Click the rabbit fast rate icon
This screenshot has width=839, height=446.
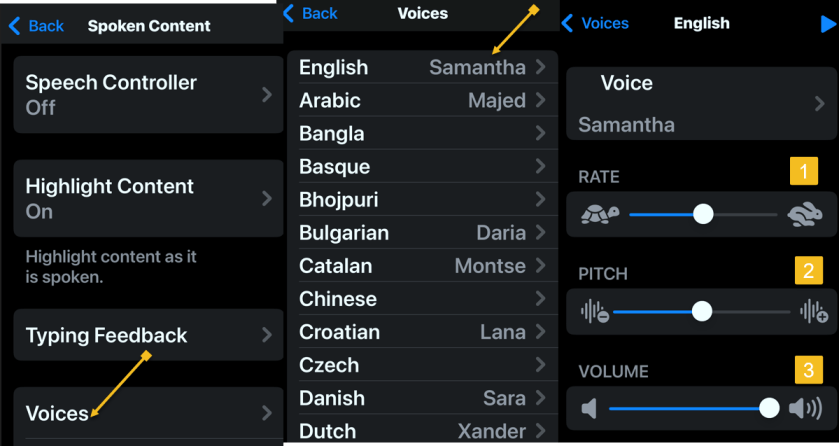click(x=806, y=214)
